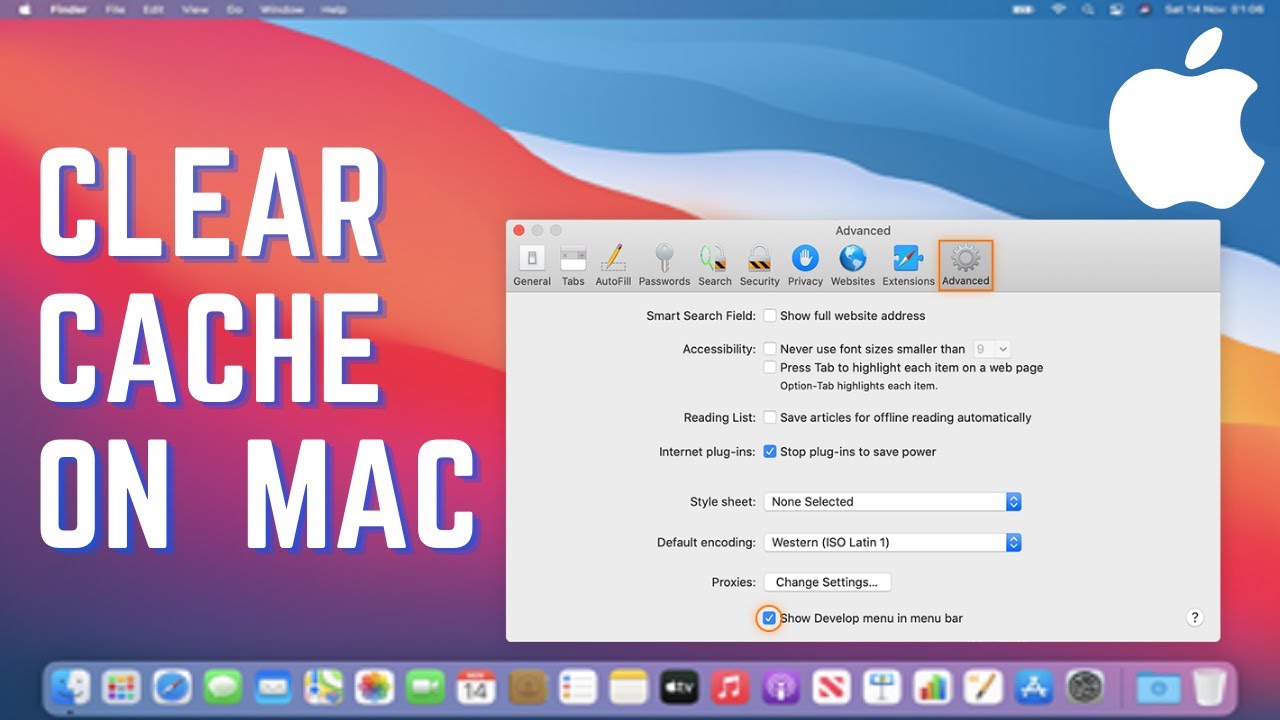Open the AutoFill settings pane
The width and height of the screenshot is (1280, 720).
(x=613, y=263)
